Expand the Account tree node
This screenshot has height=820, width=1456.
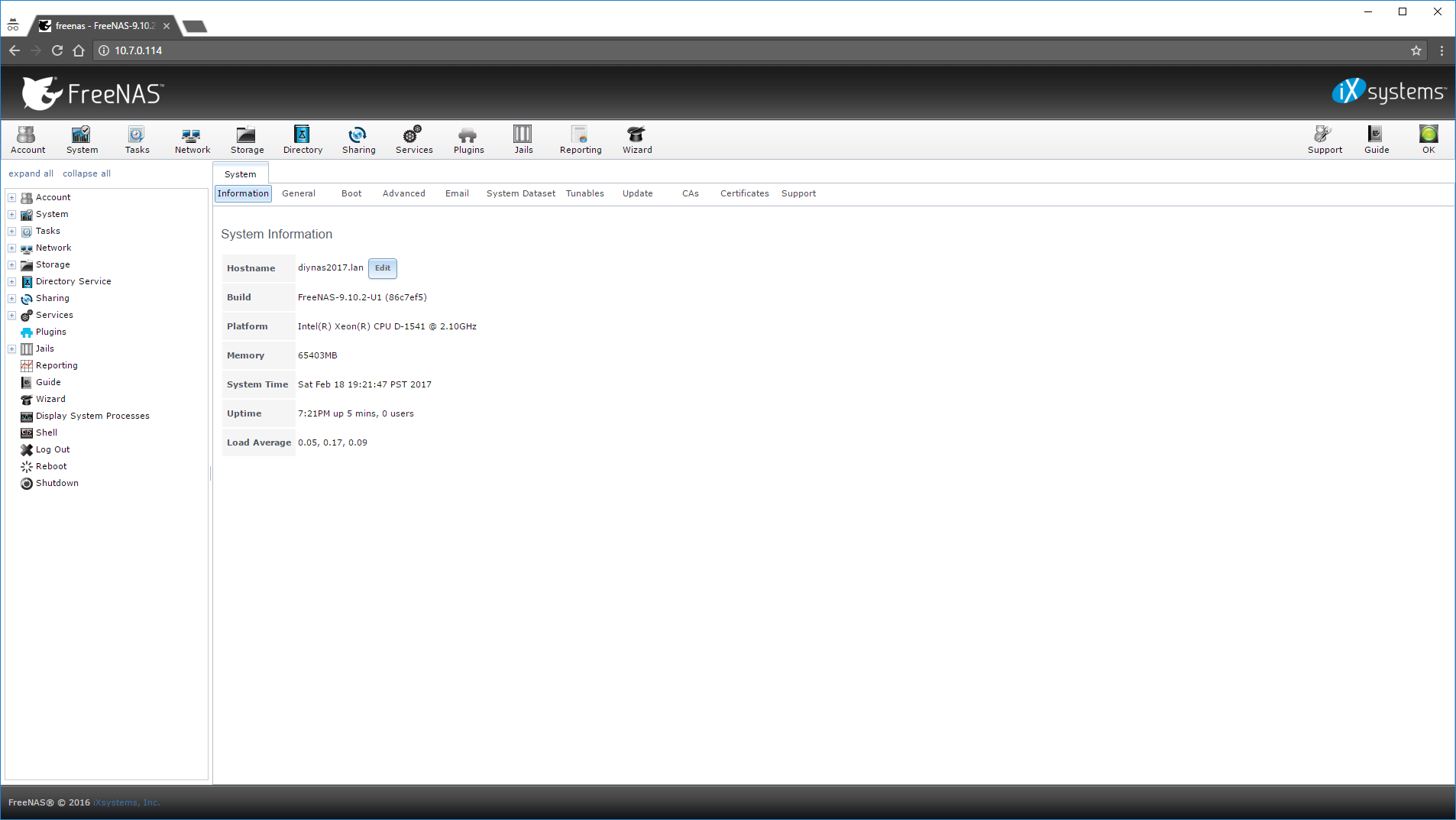(x=11, y=197)
